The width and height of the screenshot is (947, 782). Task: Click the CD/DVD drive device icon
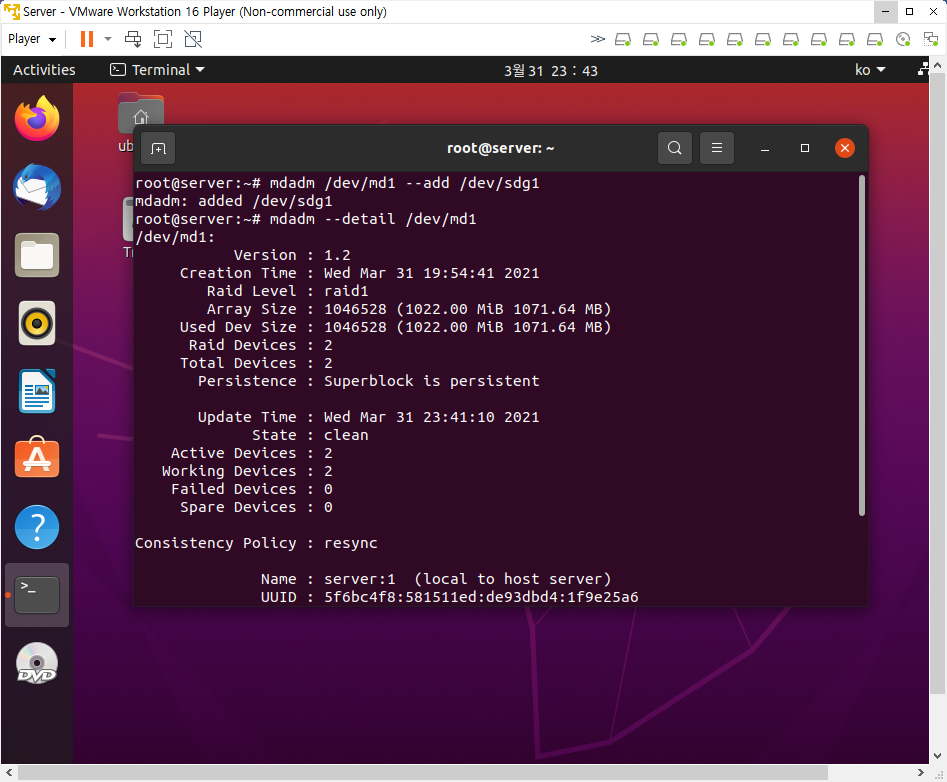point(903,40)
